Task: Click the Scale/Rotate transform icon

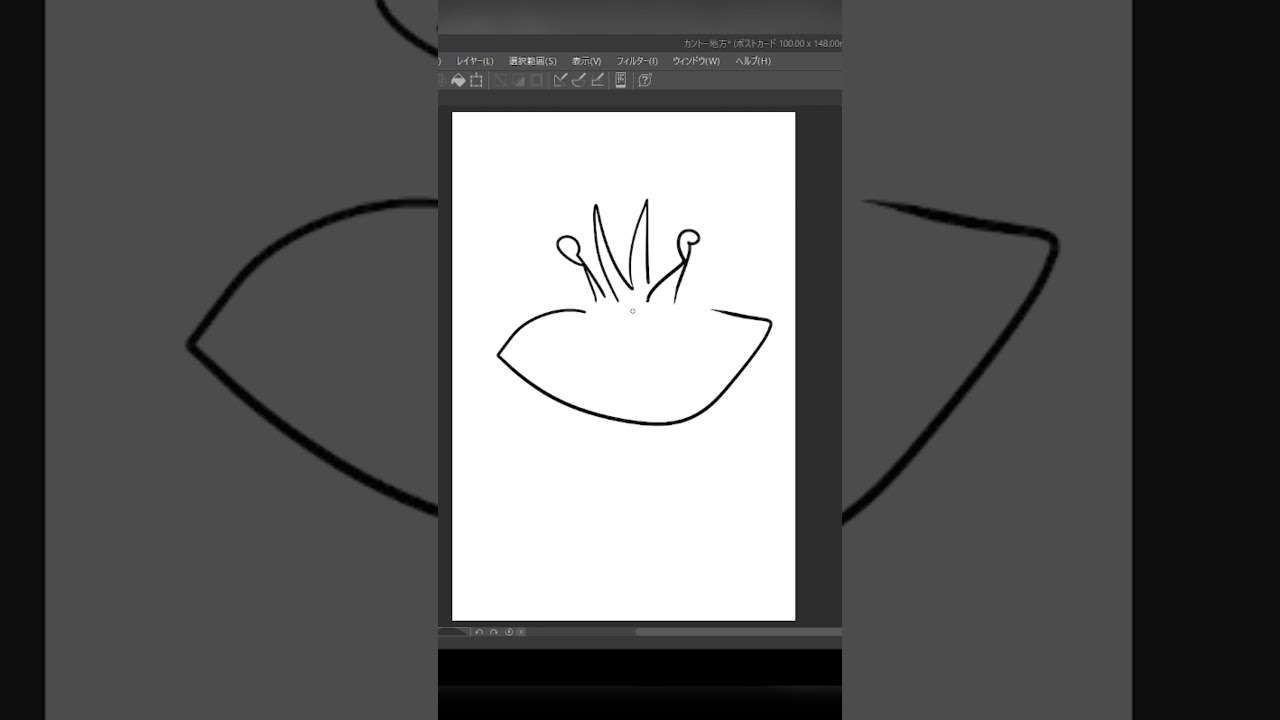Action: click(x=476, y=80)
